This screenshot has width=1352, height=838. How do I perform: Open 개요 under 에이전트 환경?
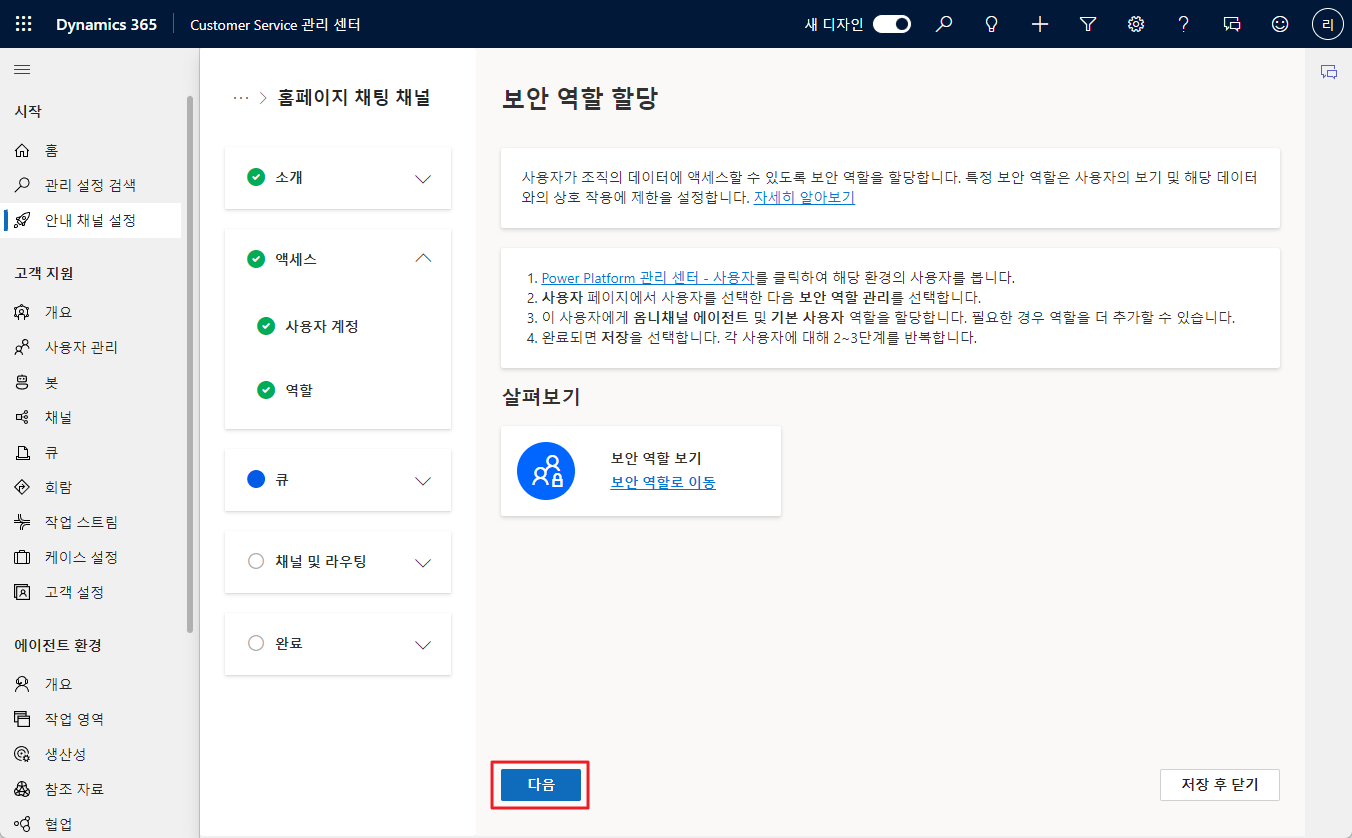tap(91, 684)
